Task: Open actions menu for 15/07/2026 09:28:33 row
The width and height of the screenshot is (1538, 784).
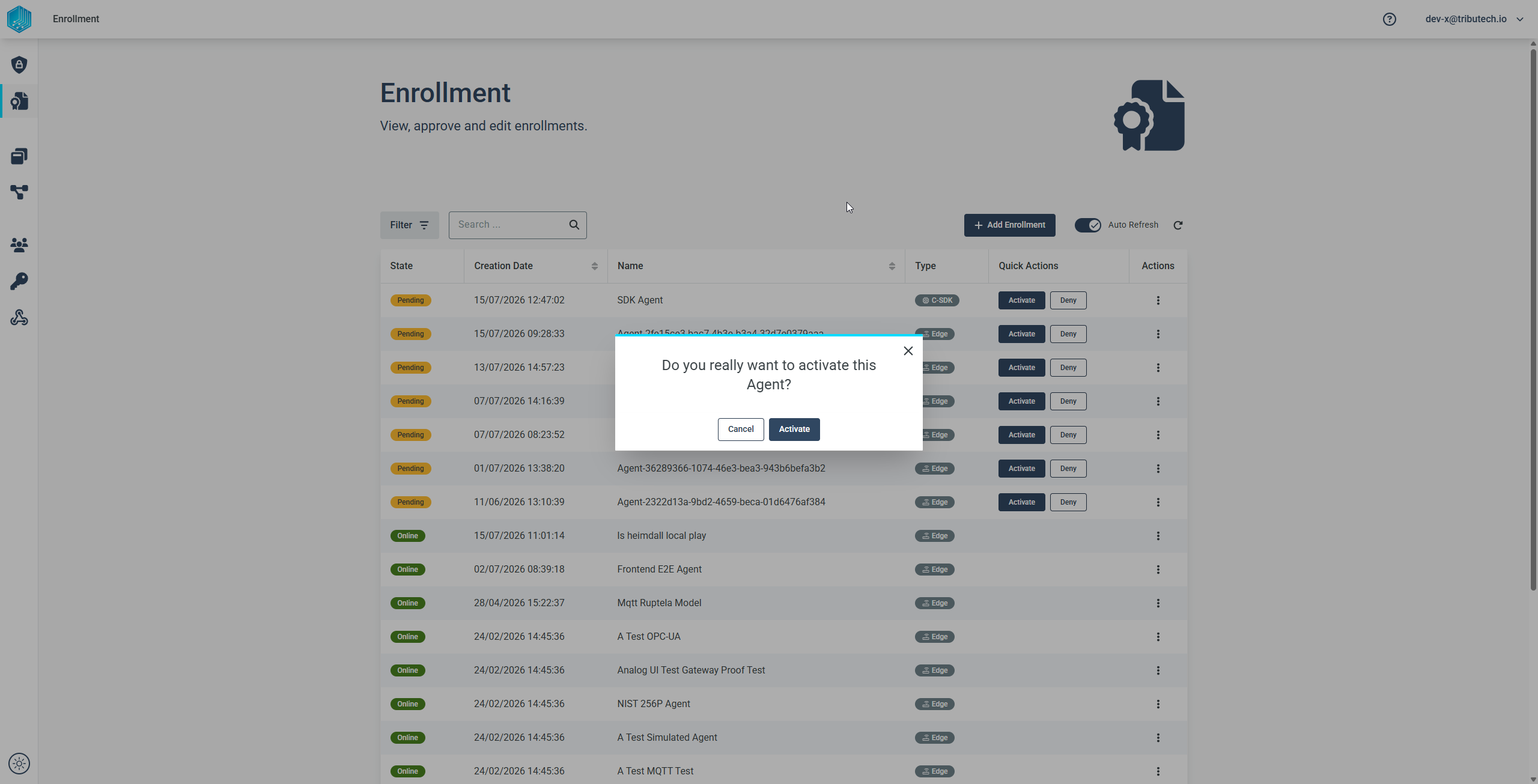Action: 1158,334
